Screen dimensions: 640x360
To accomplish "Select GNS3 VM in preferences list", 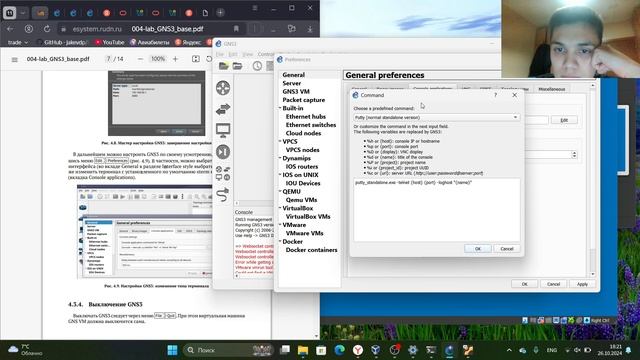I will (x=296, y=91).
